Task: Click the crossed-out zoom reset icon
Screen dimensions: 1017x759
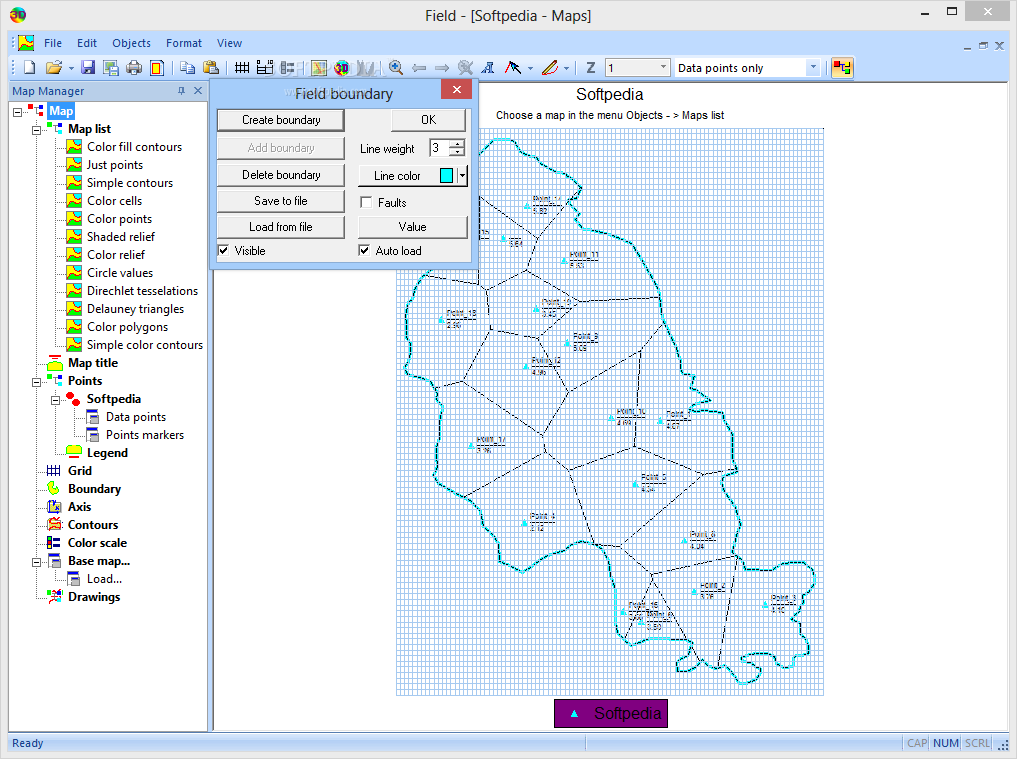Action: 465,67
